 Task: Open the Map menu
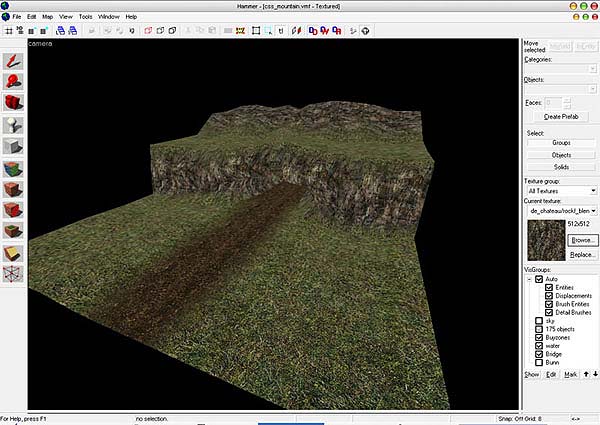[x=48, y=17]
